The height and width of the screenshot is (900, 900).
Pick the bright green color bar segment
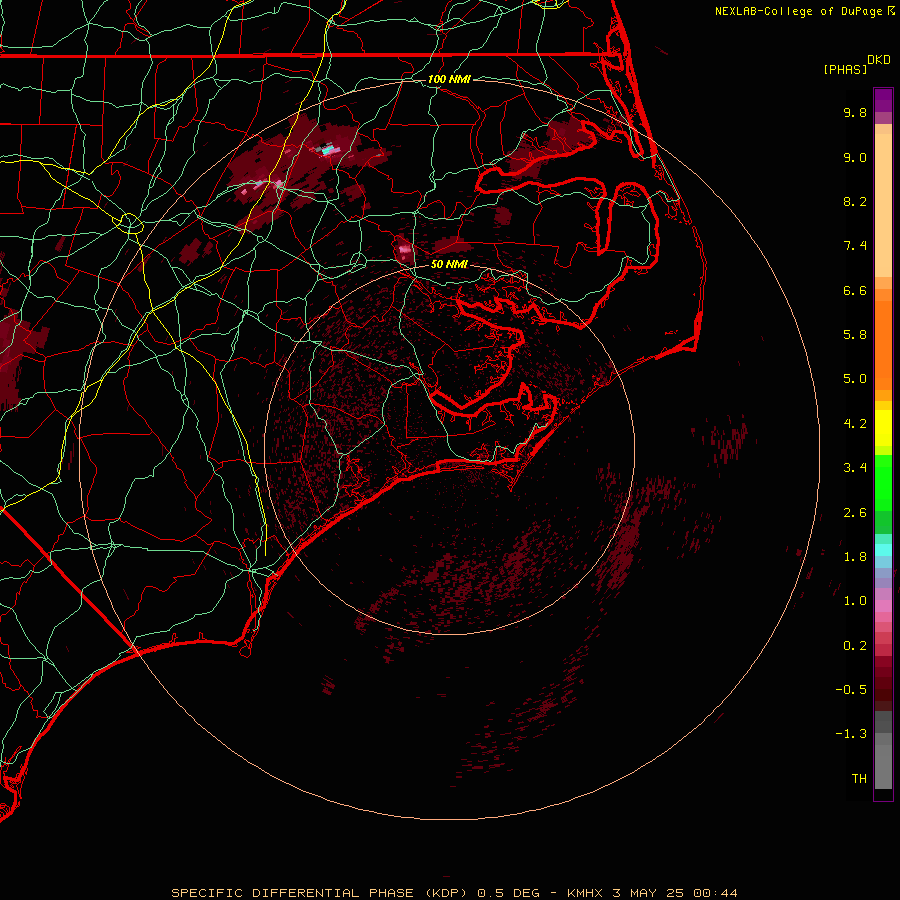(x=883, y=482)
